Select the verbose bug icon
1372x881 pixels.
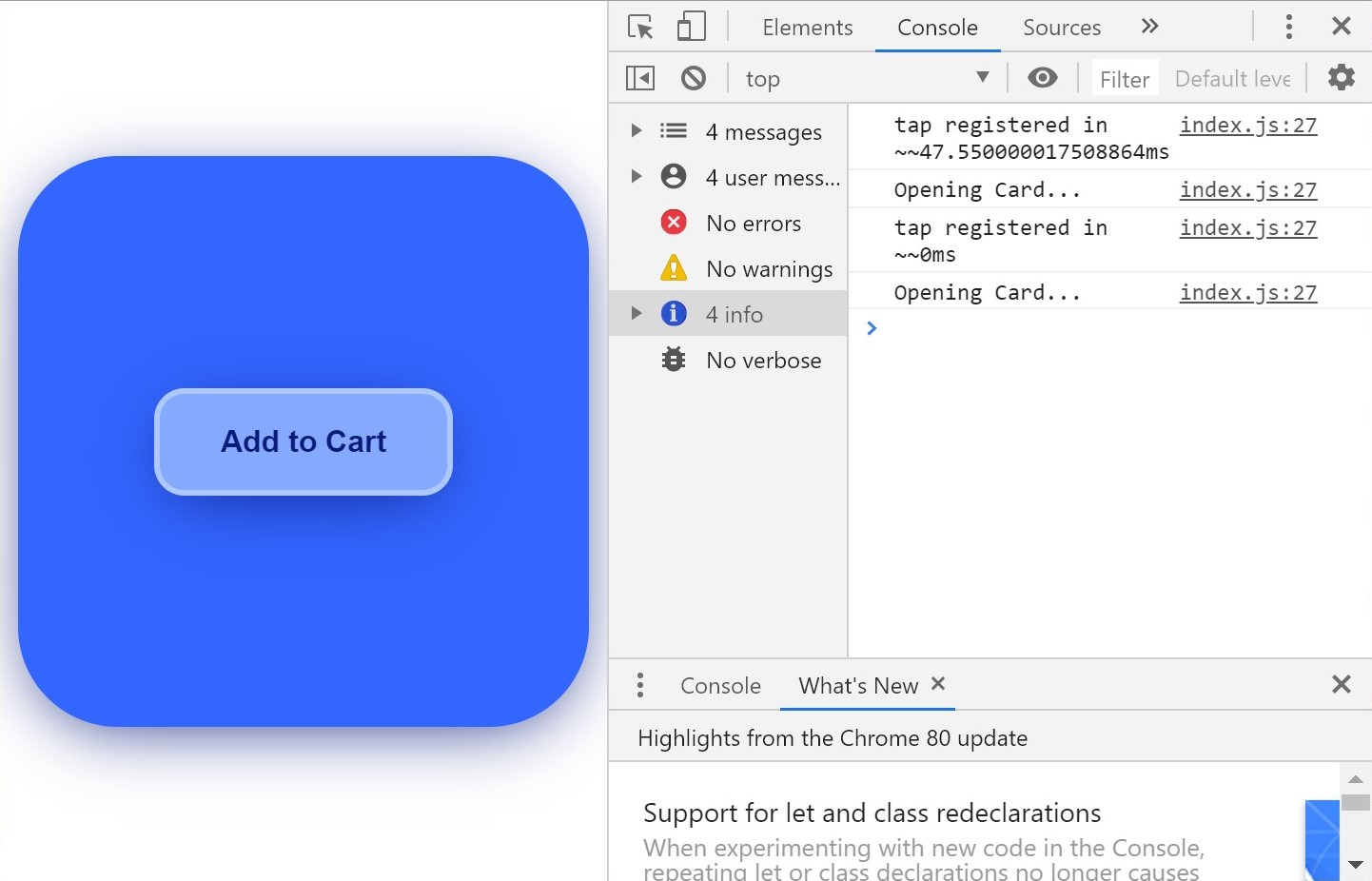(674, 359)
